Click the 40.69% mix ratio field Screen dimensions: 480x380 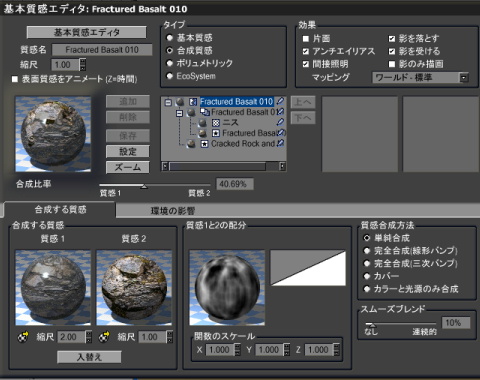(x=235, y=184)
